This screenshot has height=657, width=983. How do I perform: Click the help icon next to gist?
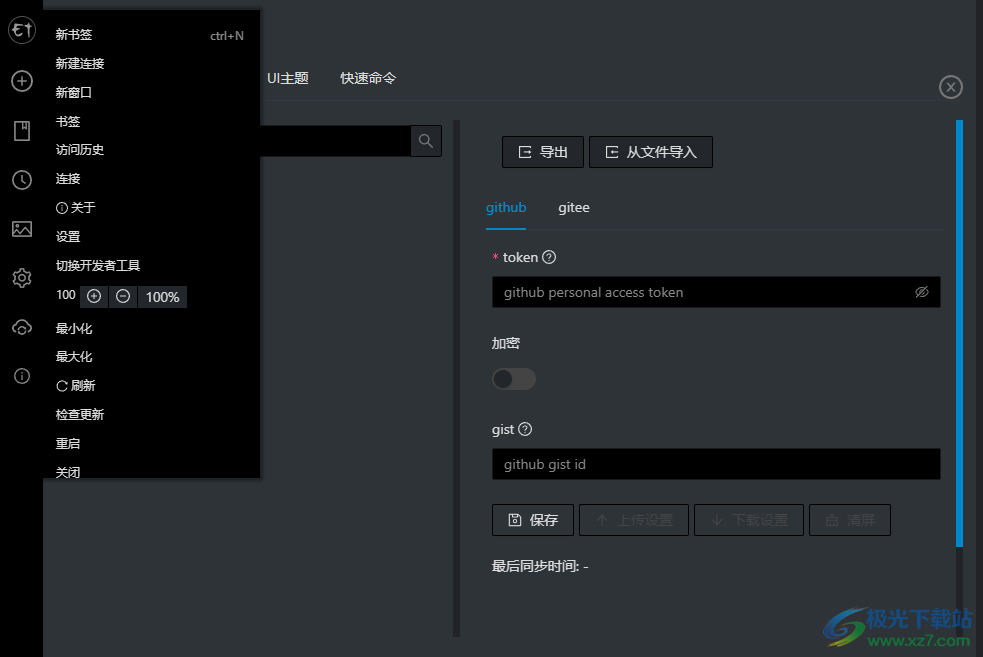525,429
